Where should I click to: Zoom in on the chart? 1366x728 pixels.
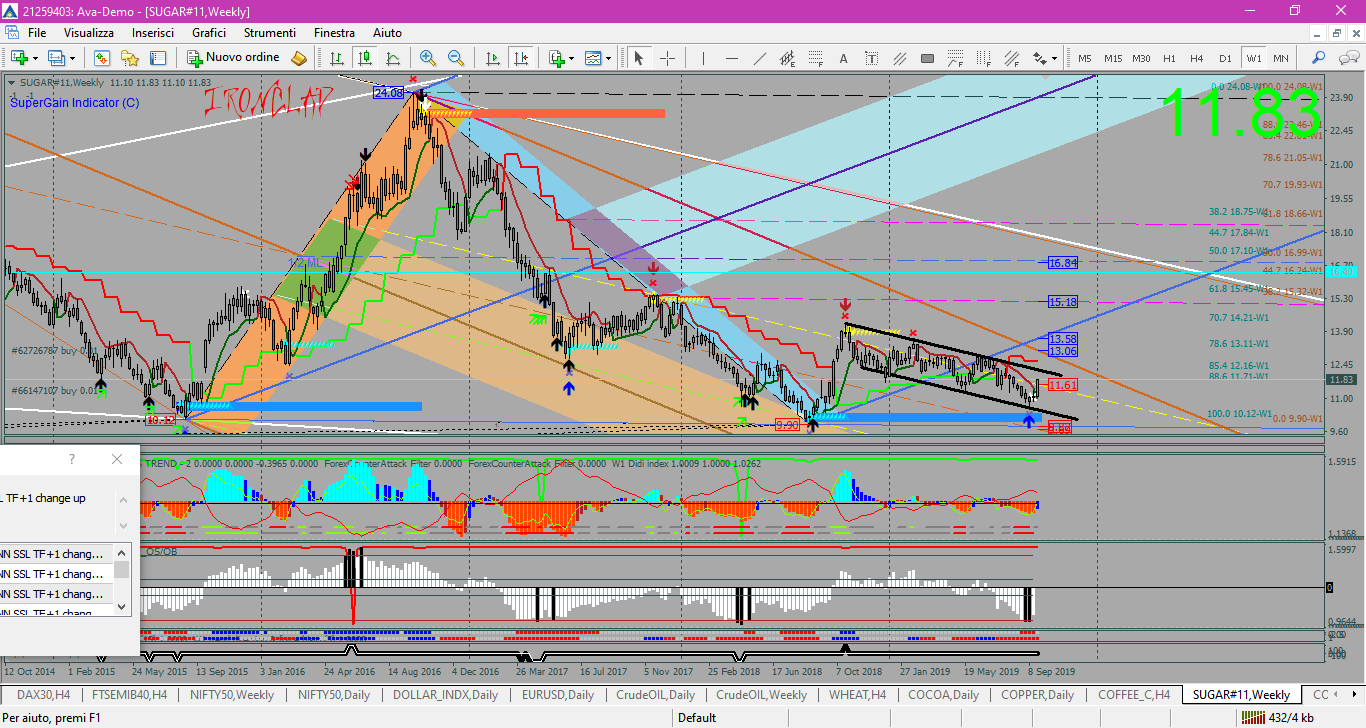click(428, 58)
